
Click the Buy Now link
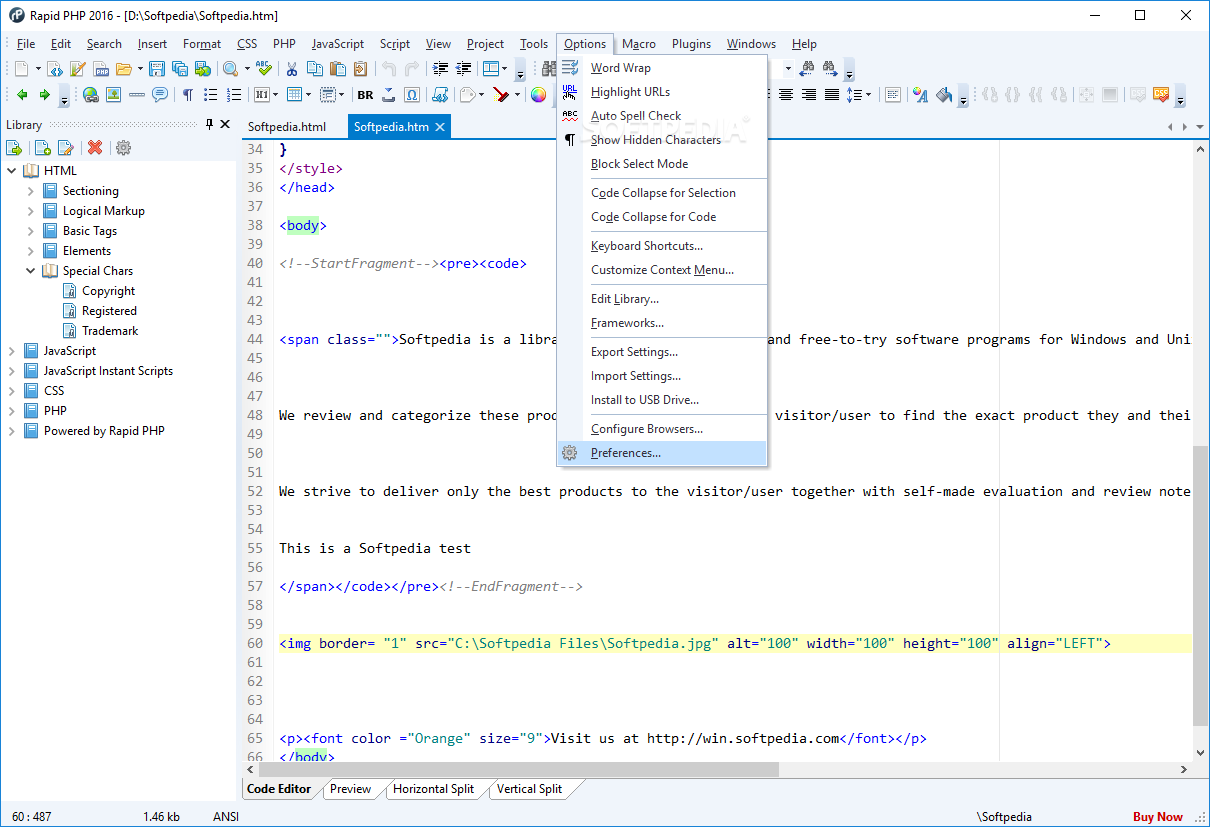coord(1158,817)
